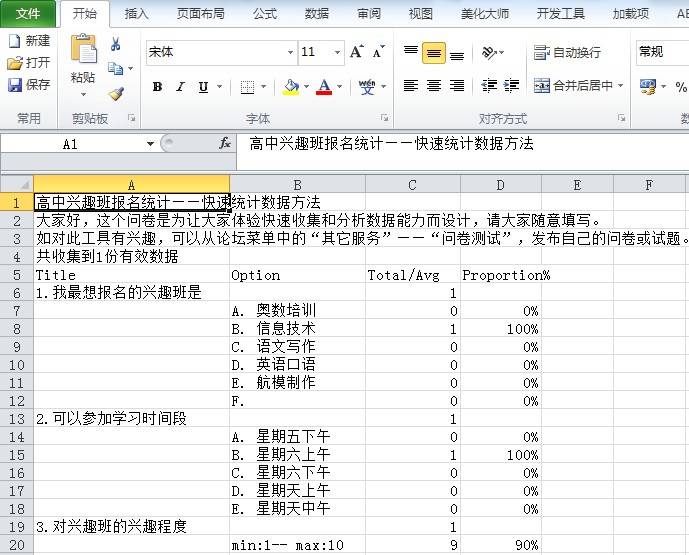
Task: Open Font group dialog launcher
Action: point(384,118)
